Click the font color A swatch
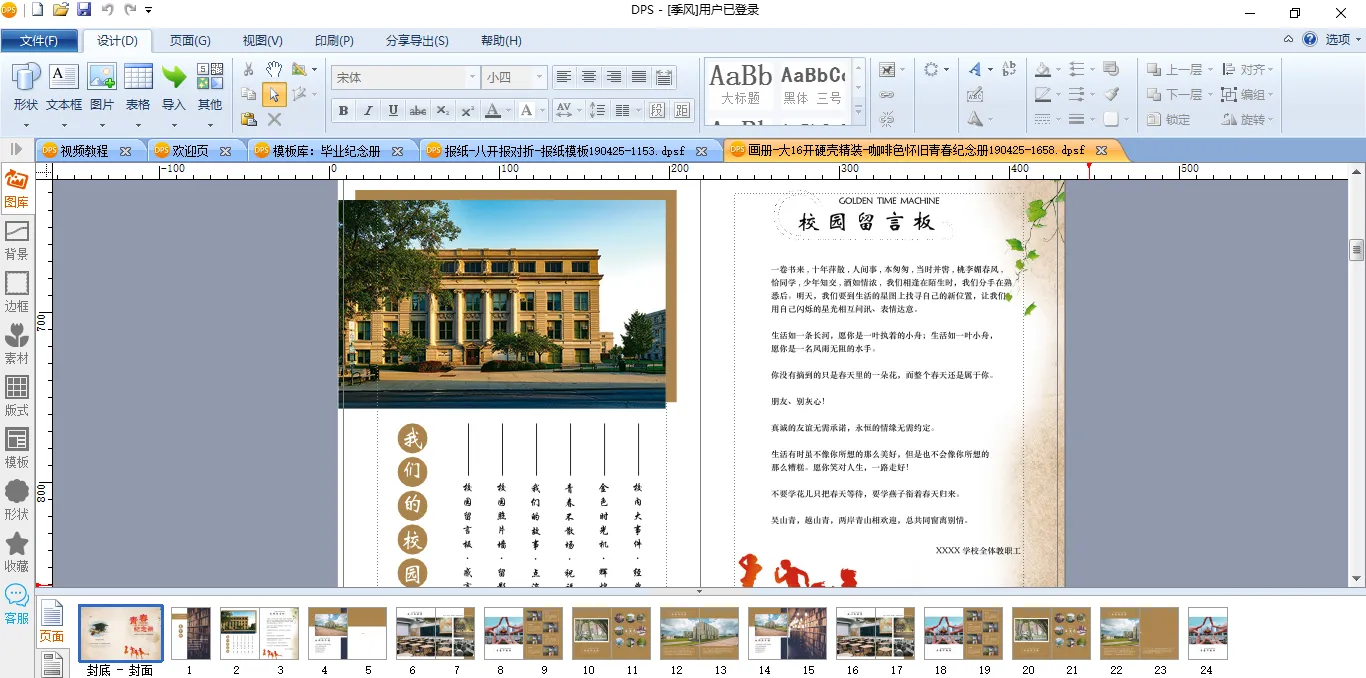This screenshot has height=678, width=1366. (x=492, y=110)
